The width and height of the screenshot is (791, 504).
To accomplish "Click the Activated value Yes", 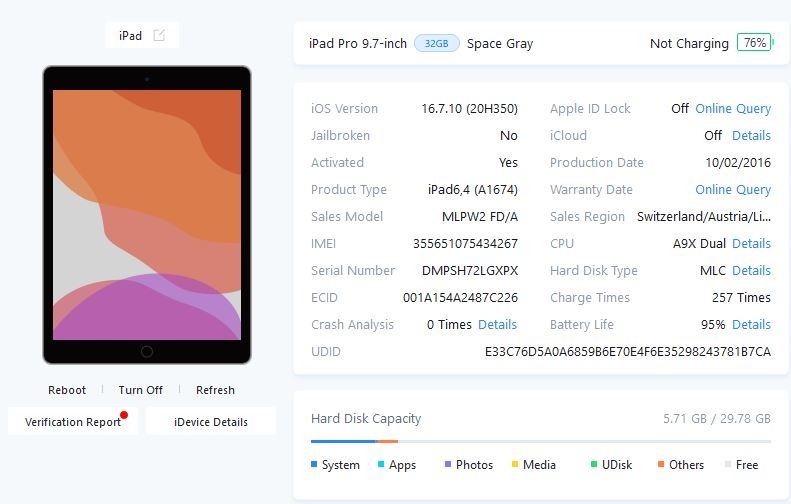I will coord(508,162).
